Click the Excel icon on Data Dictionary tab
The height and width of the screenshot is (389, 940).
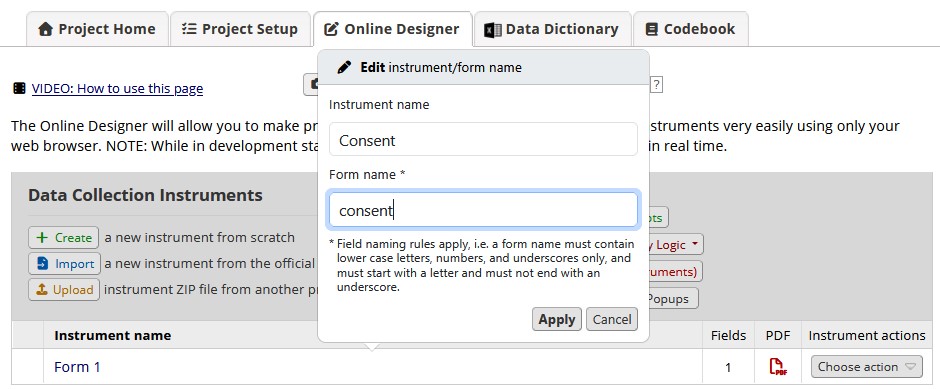pyautogui.click(x=493, y=29)
